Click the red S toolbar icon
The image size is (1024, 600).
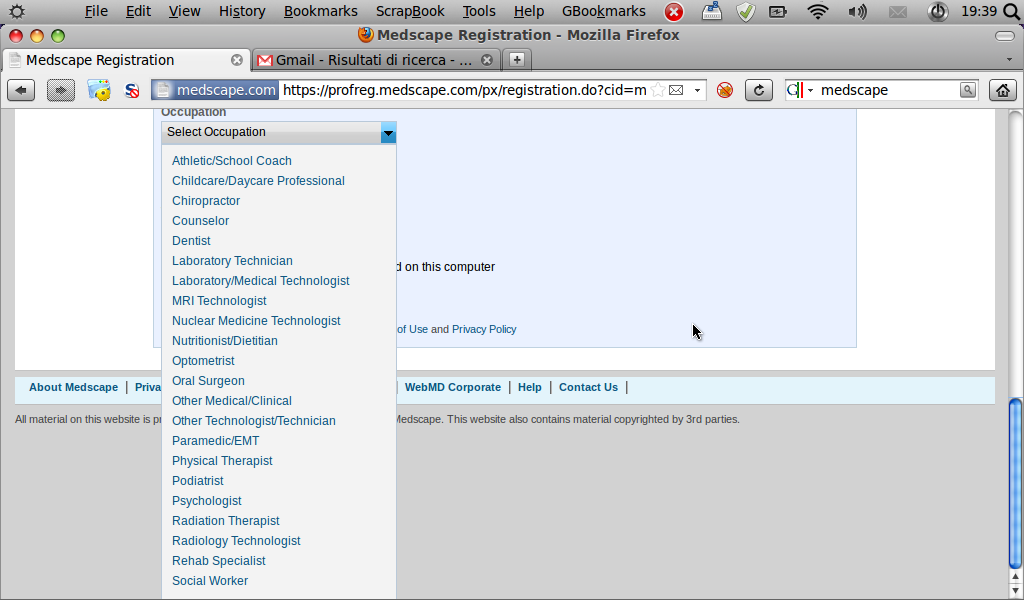[132, 90]
